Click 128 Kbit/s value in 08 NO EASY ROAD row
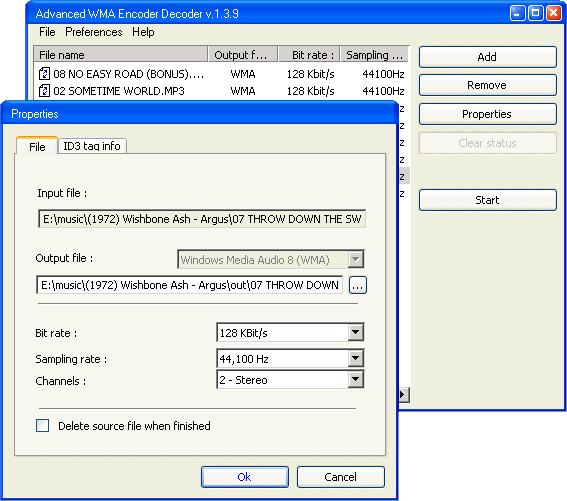 pos(311,74)
